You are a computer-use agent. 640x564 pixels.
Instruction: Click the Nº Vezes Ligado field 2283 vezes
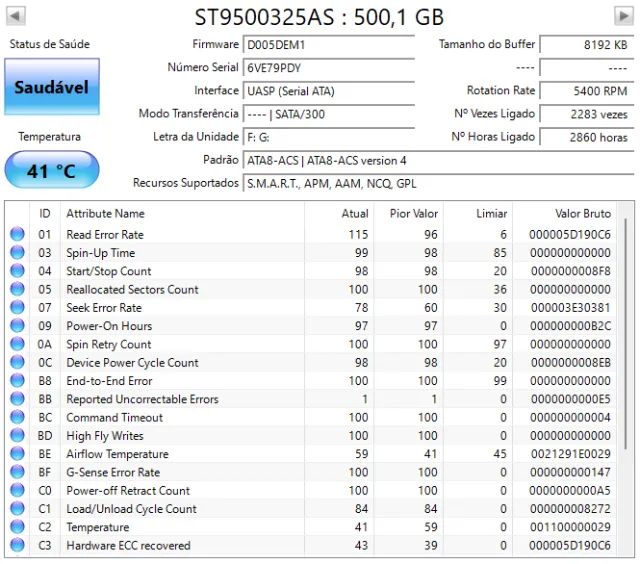click(587, 114)
